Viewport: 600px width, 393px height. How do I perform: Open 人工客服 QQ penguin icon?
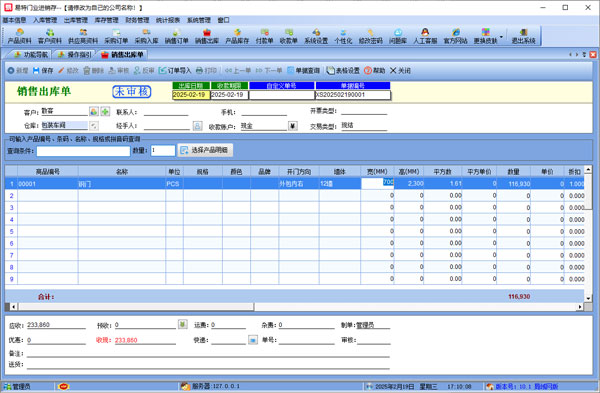425,36
